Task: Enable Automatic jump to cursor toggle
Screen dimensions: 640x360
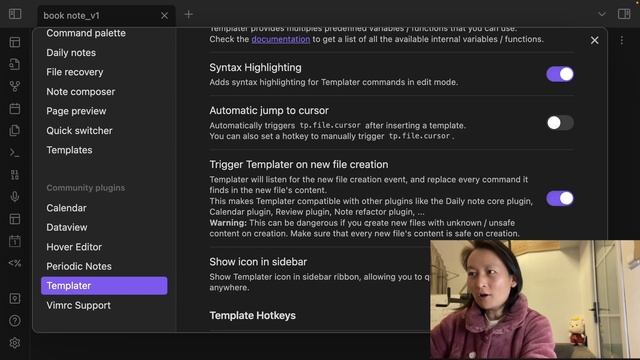Action: 560,123
